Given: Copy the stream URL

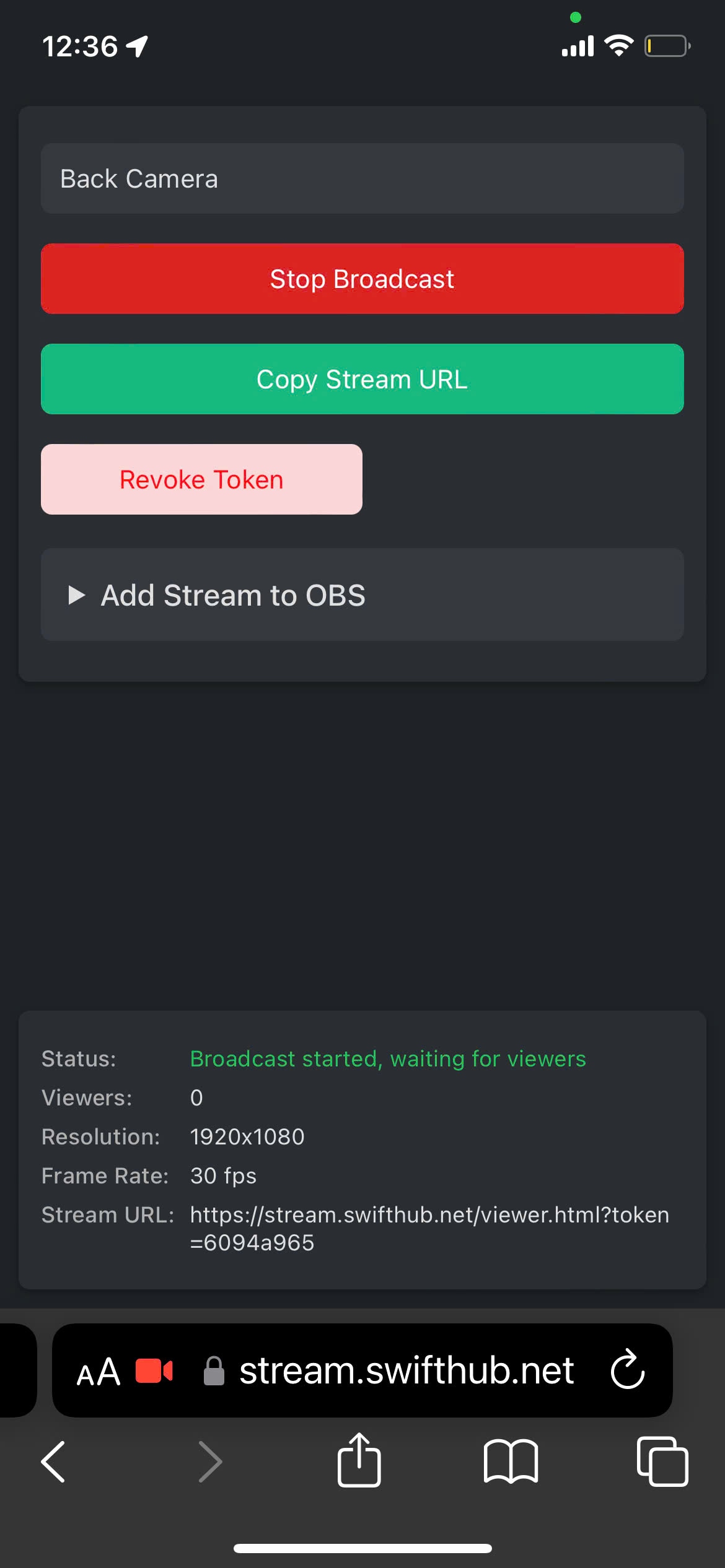Looking at the screenshot, I should [x=362, y=379].
